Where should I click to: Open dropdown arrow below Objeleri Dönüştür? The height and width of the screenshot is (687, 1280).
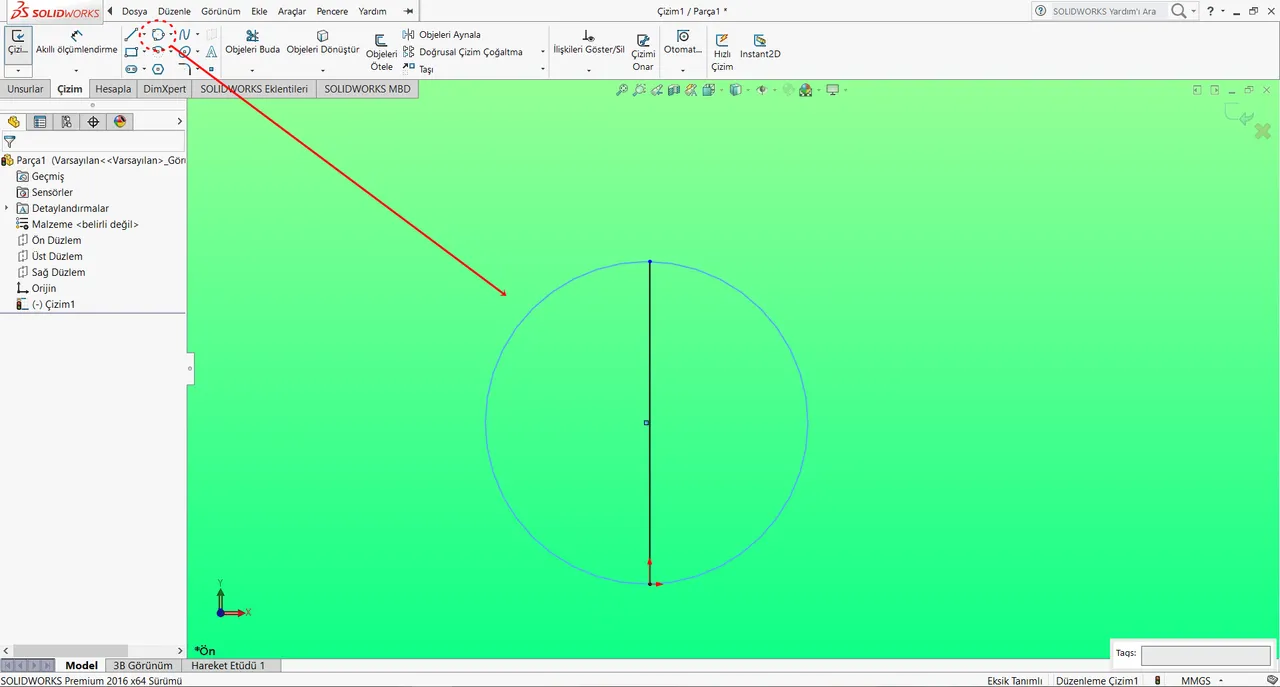pyautogui.click(x=322, y=70)
